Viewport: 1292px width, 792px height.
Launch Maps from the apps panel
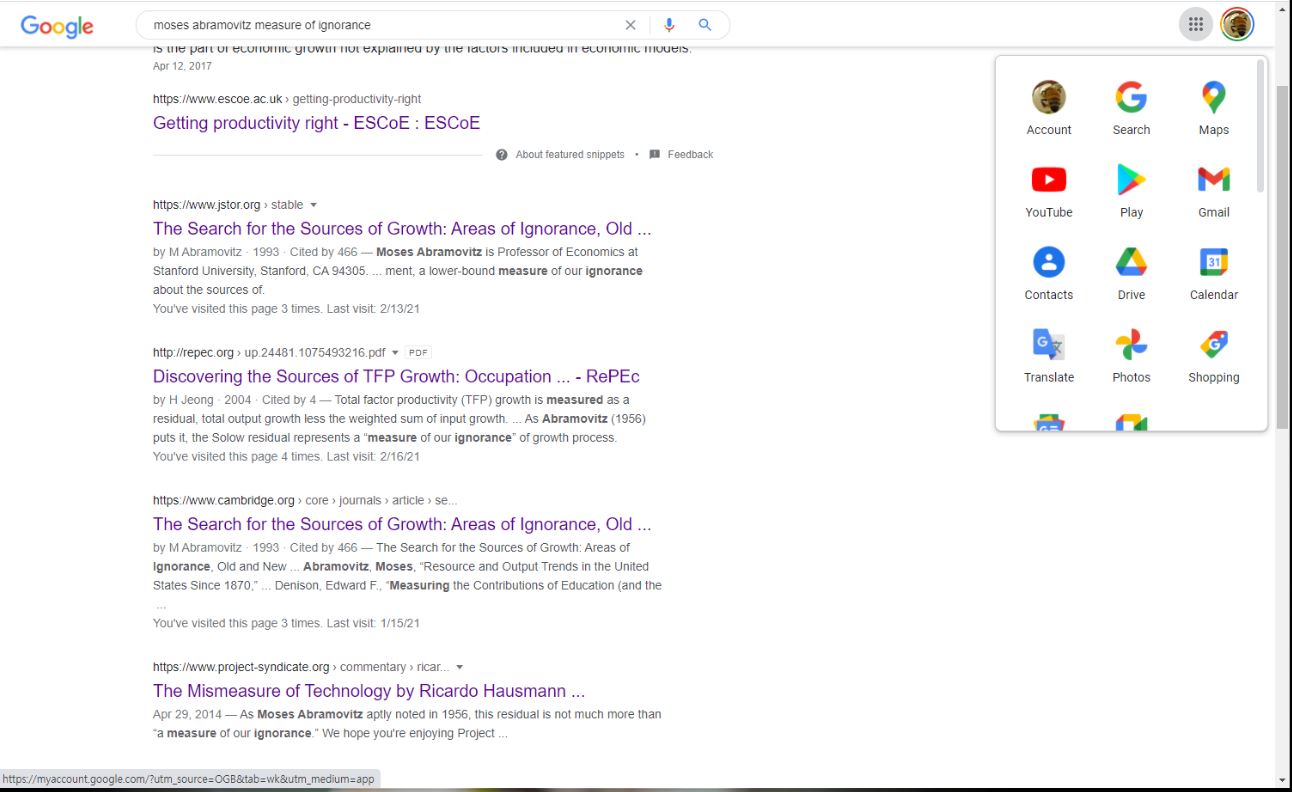[x=1214, y=108]
